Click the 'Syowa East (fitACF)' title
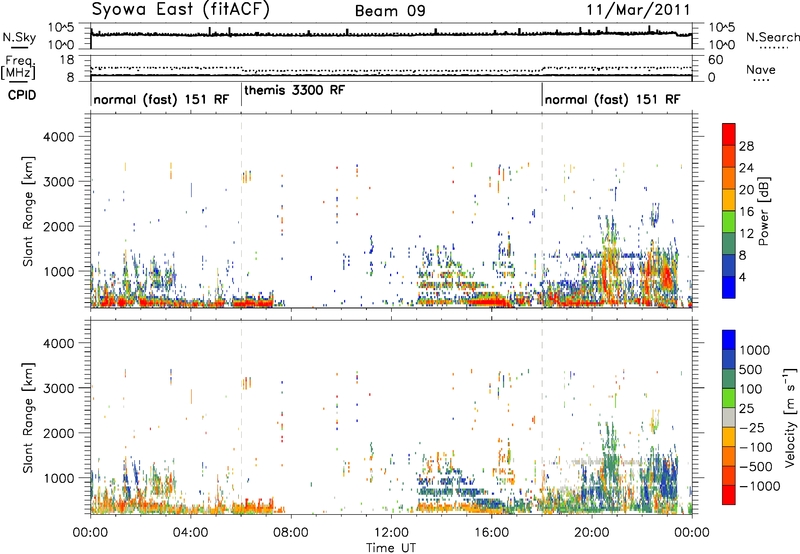The image size is (800, 554). [181, 10]
